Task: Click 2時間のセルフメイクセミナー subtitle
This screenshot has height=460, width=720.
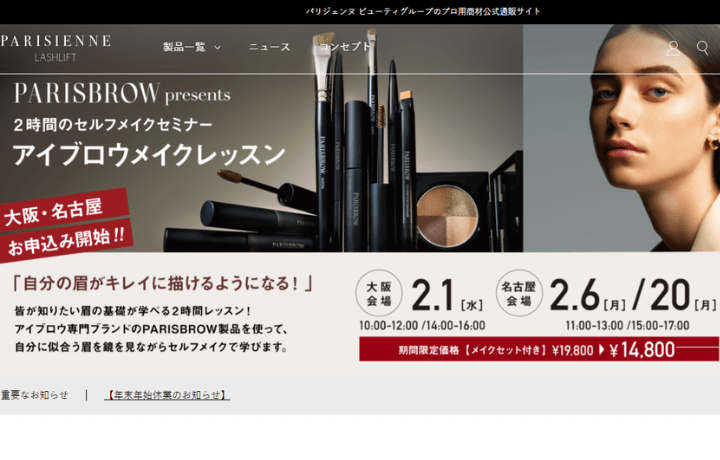Action: pyautogui.click(x=113, y=124)
